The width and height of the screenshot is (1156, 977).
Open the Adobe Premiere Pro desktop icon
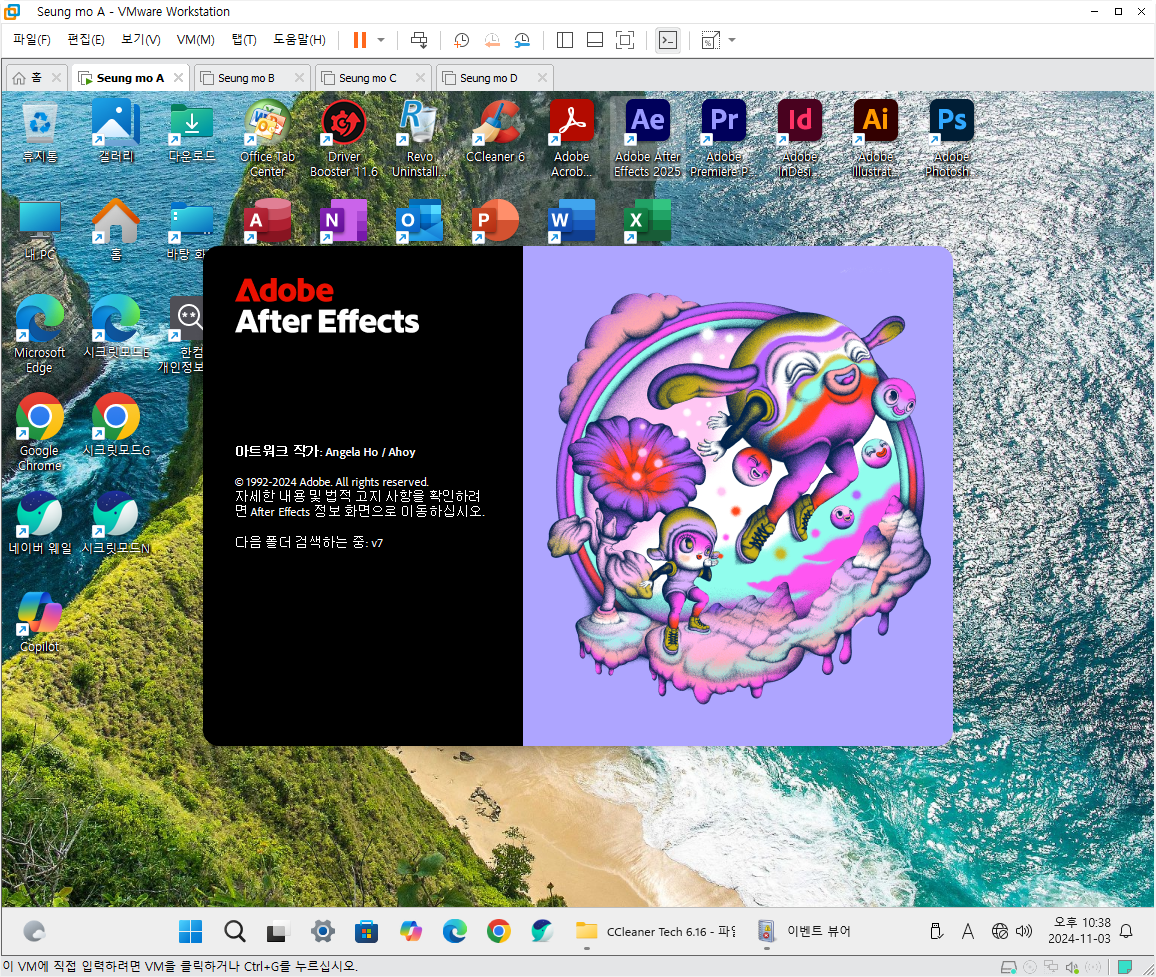point(724,139)
